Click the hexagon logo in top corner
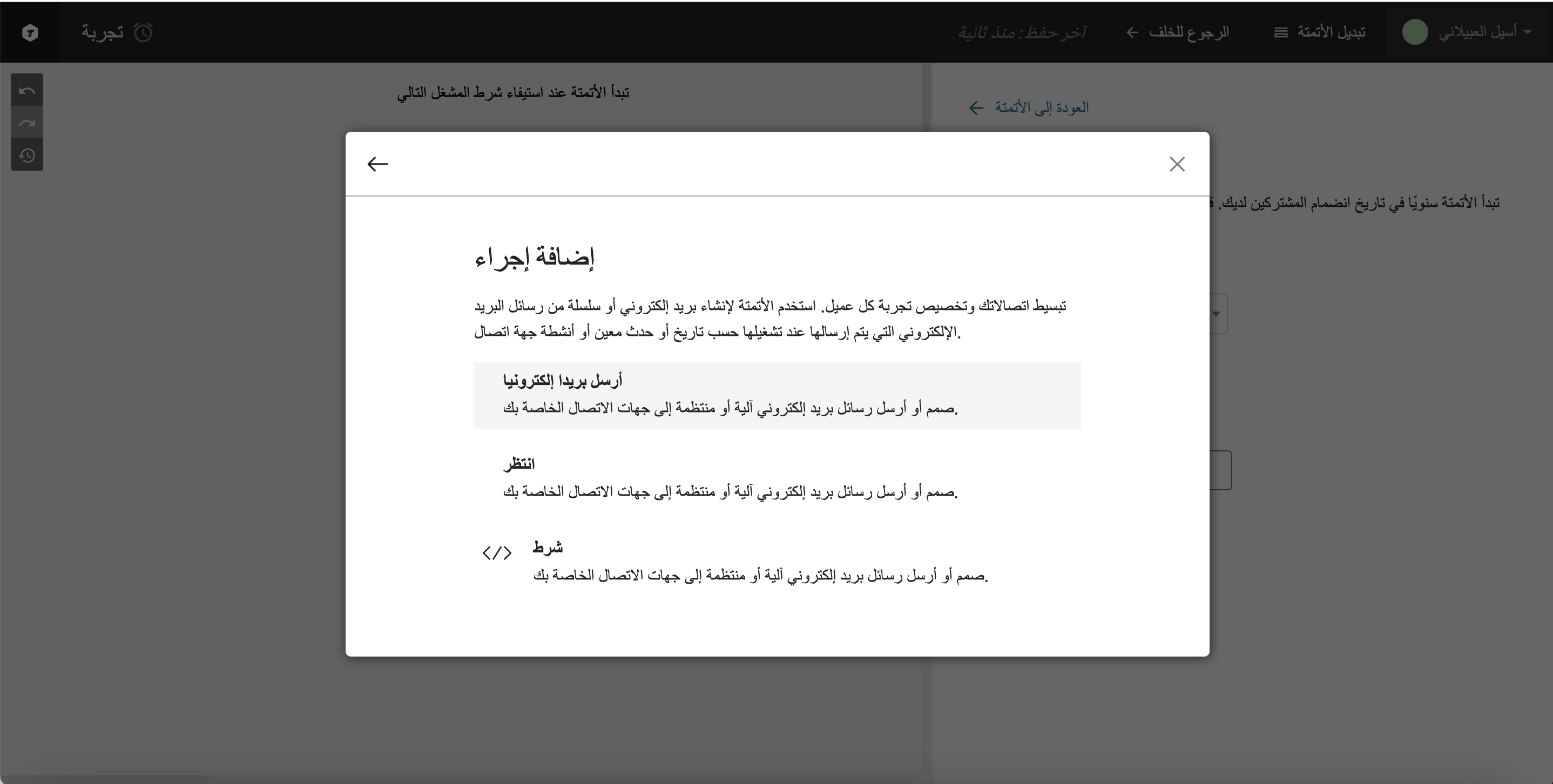The height and width of the screenshot is (784, 1553). click(30, 32)
